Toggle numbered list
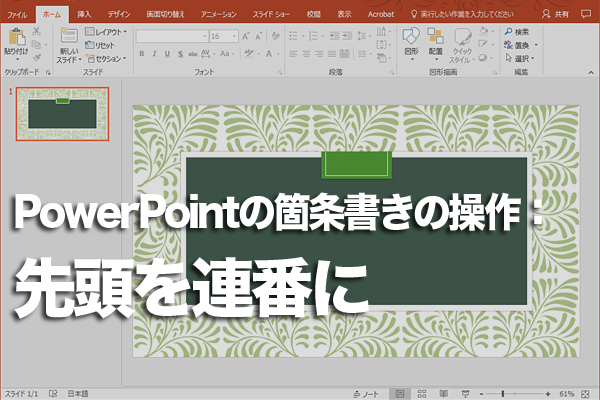 click(x=313, y=36)
